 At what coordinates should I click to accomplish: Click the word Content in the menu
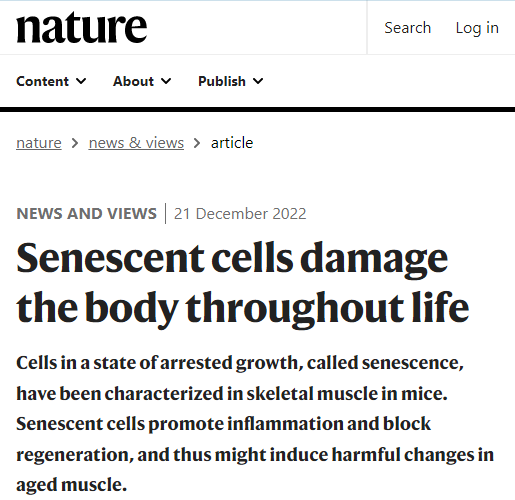tap(42, 81)
